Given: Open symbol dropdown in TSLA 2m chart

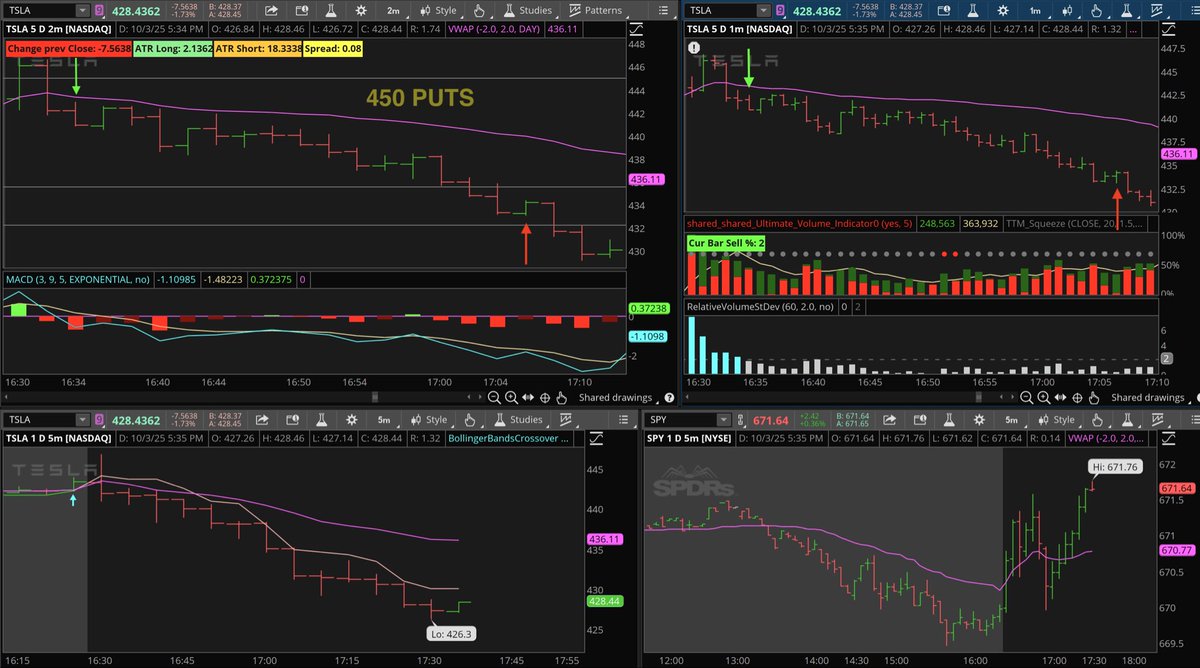Looking at the screenshot, I should click(x=83, y=10).
